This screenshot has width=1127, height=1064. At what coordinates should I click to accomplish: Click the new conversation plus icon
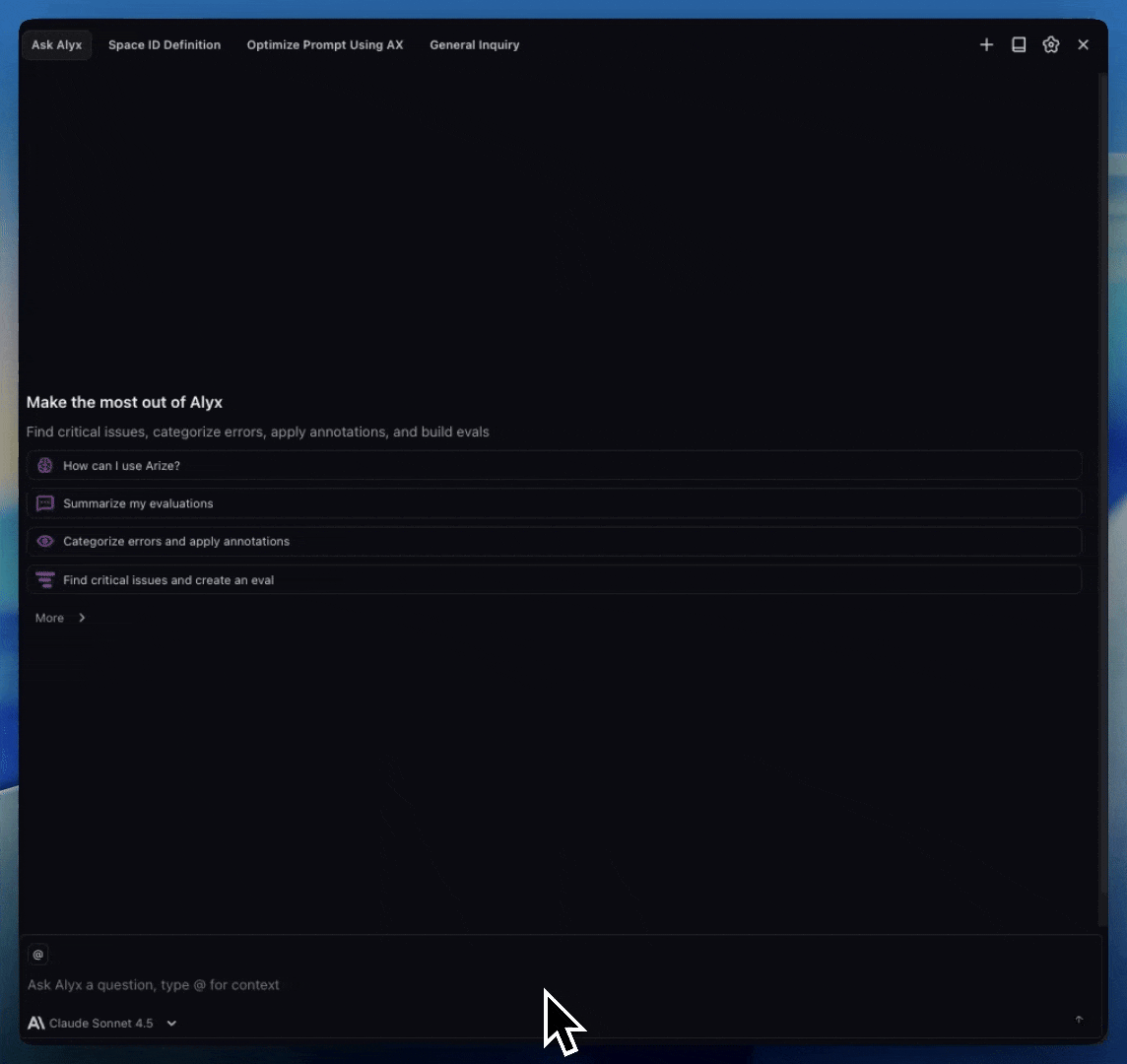(x=986, y=44)
